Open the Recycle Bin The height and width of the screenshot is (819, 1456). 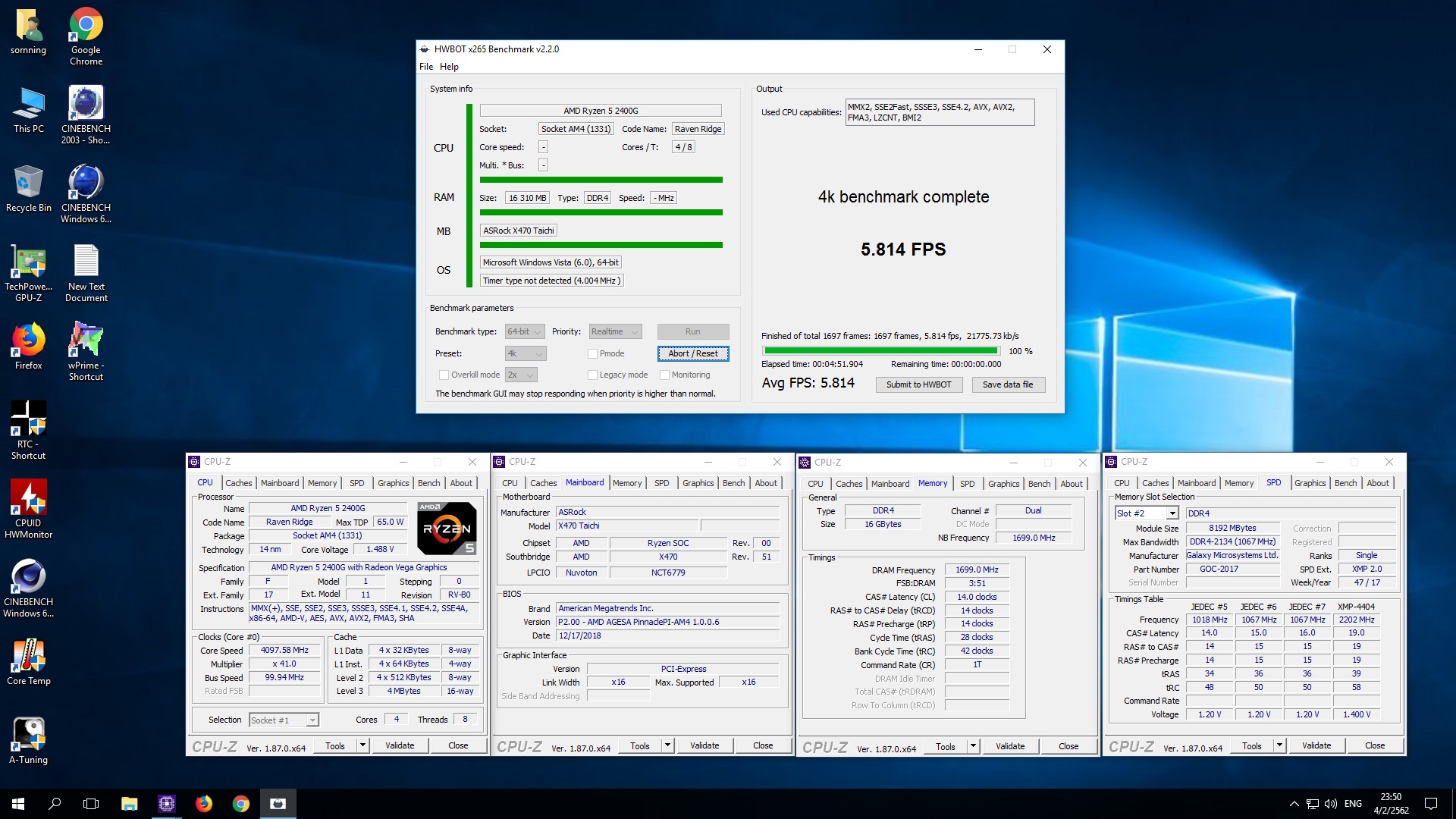coord(29,190)
